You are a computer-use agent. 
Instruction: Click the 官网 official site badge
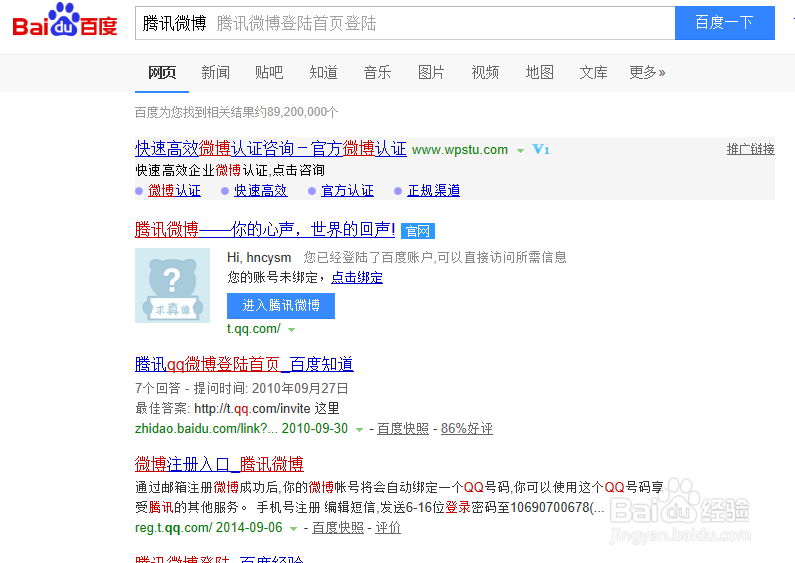click(x=418, y=231)
